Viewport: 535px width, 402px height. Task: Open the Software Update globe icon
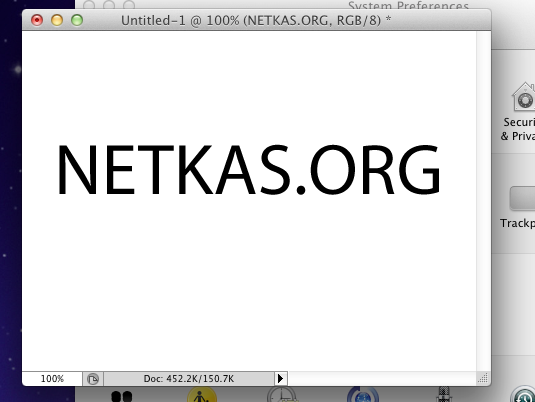click(363, 395)
